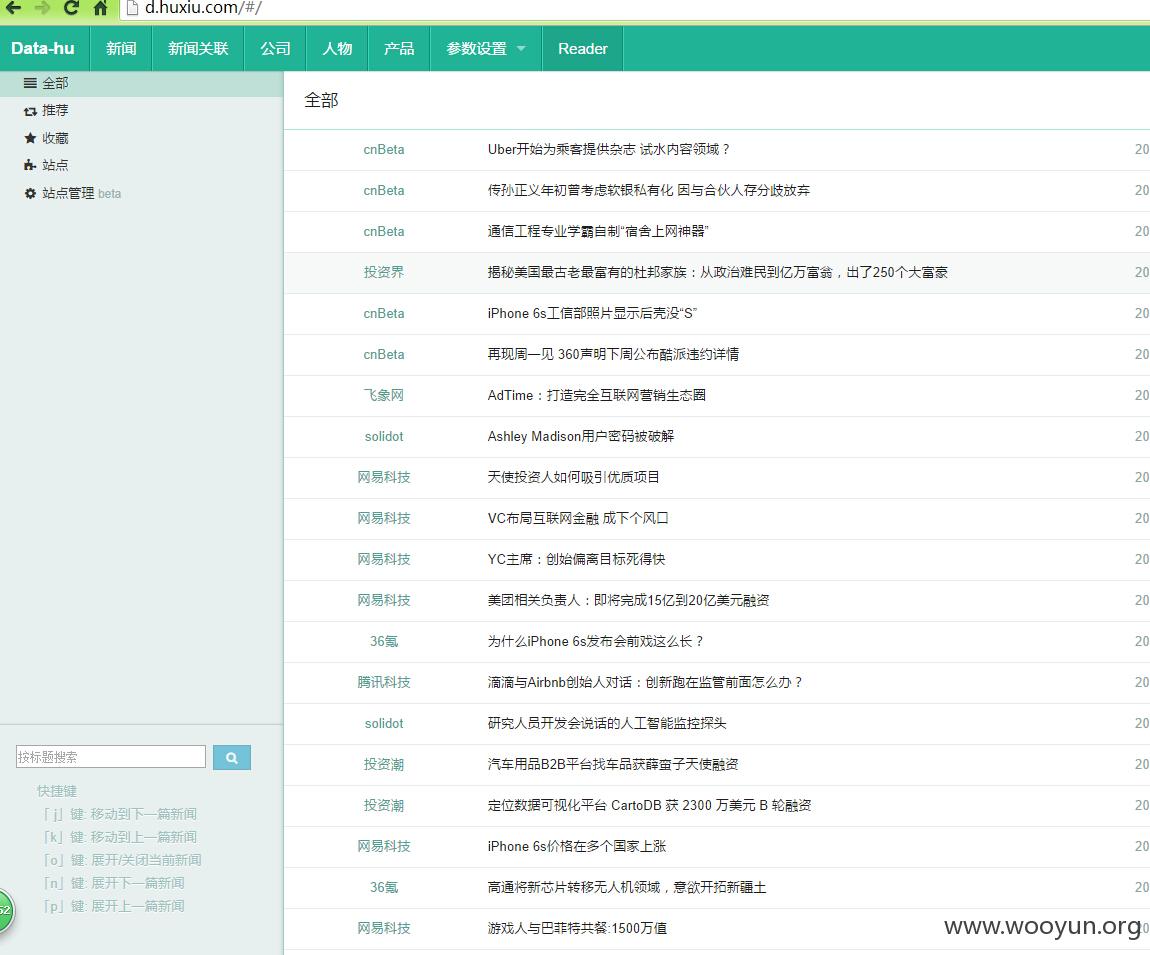Click 投资界 source in 杜邦家族 row
The image size is (1150, 955).
click(x=384, y=273)
